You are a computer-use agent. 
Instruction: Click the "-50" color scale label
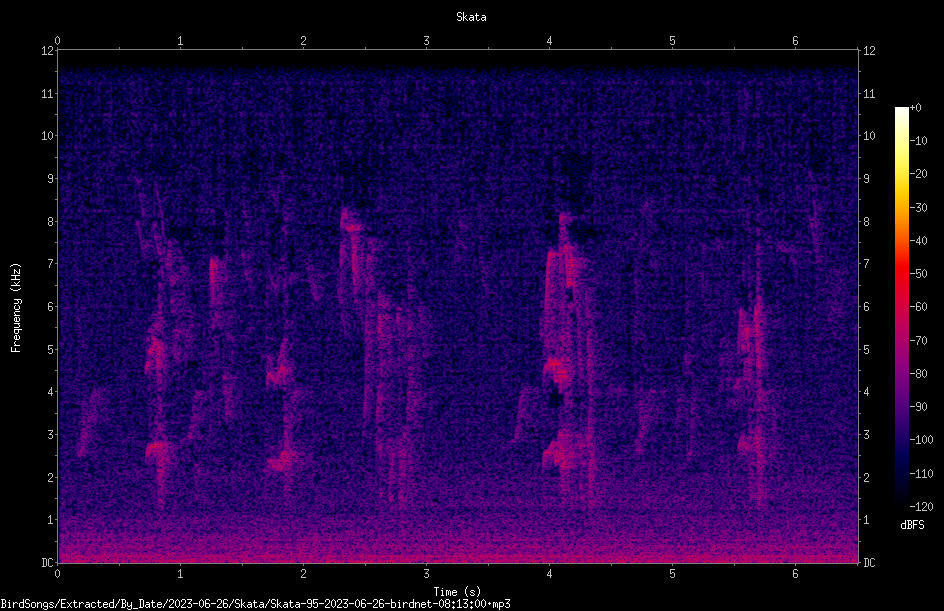click(x=918, y=274)
